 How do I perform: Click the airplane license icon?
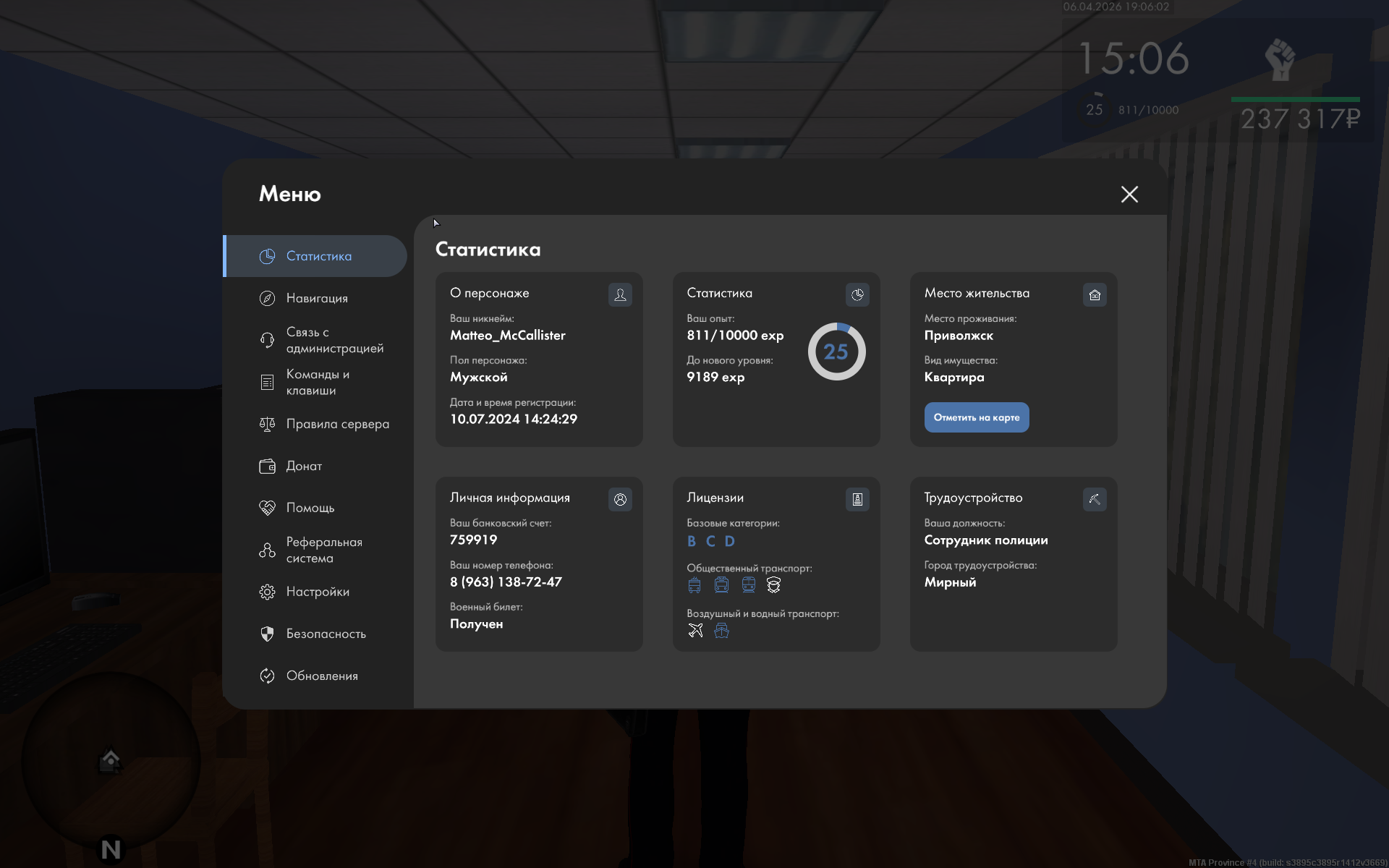click(x=695, y=631)
